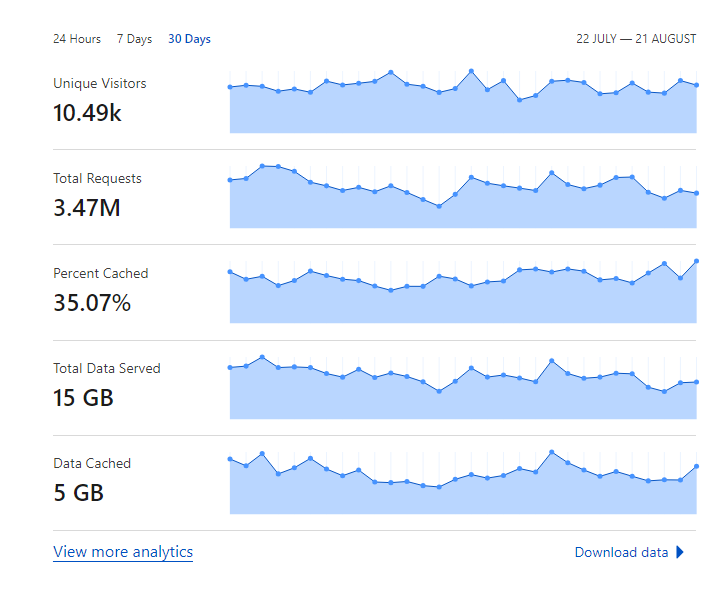Click the Total Requests label
The width and height of the screenshot is (721, 612).
pyautogui.click(x=97, y=178)
